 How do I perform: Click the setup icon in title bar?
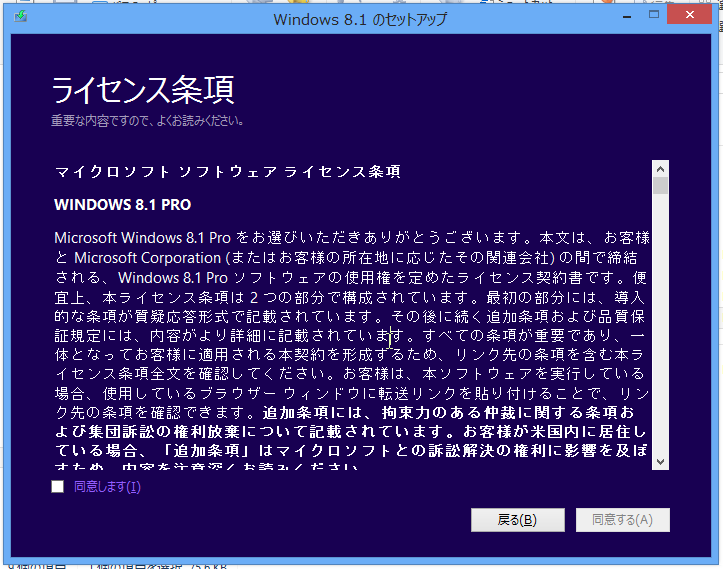(20, 17)
